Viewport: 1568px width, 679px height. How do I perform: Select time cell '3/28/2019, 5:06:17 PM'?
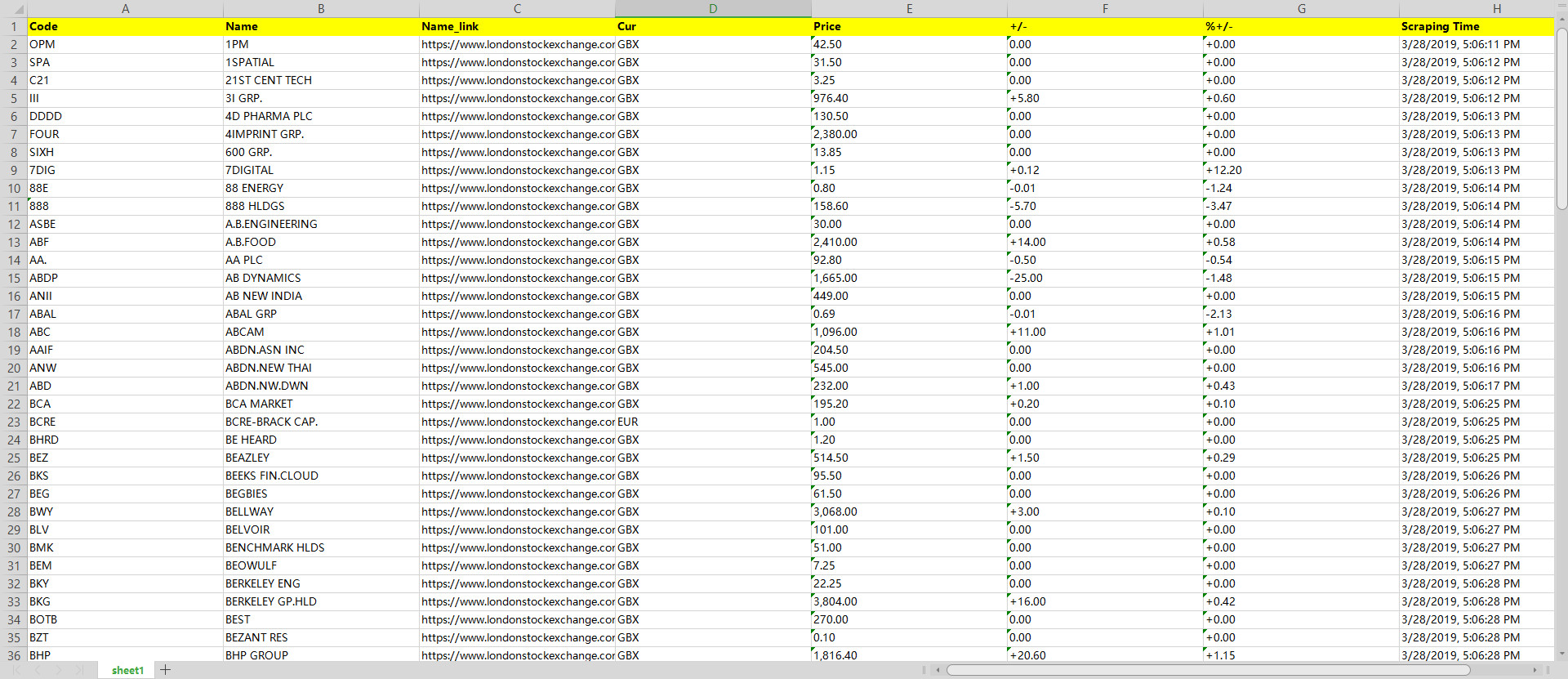[x=1477, y=386]
